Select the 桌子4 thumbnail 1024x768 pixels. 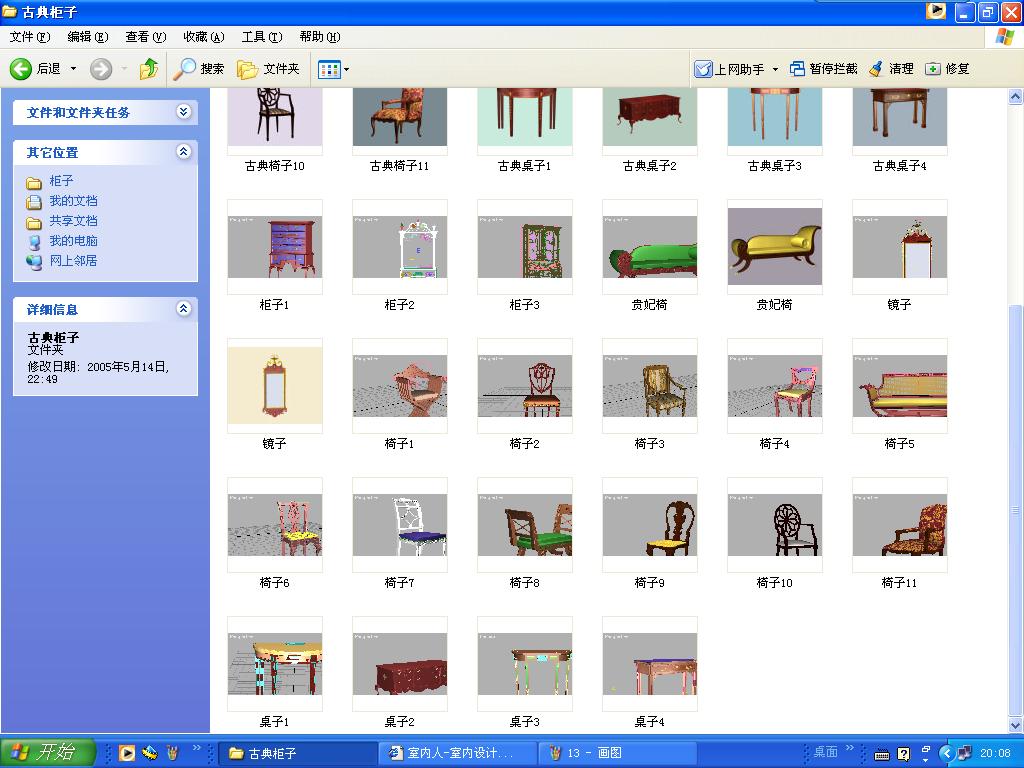point(650,664)
